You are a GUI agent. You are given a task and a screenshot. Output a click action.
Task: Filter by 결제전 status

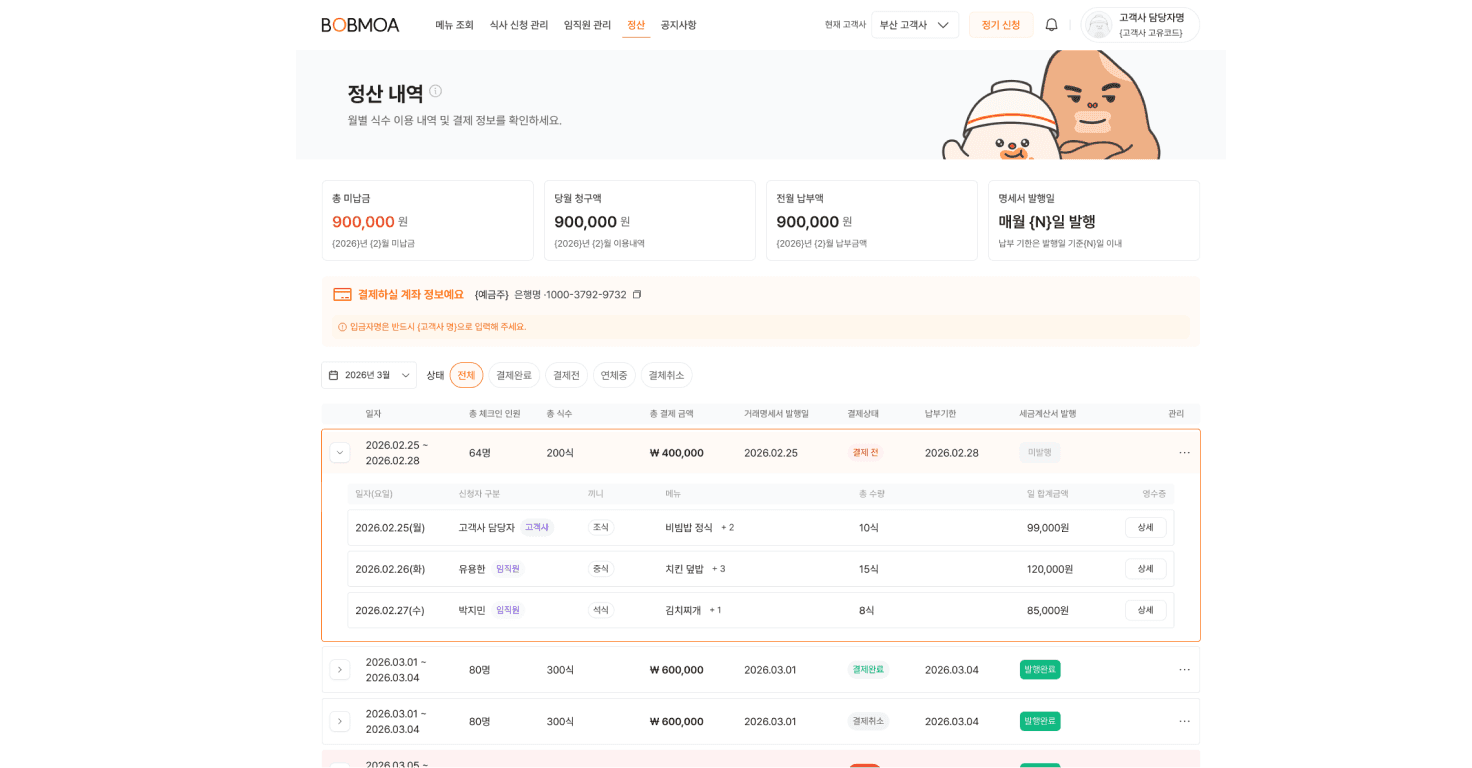click(566, 375)
